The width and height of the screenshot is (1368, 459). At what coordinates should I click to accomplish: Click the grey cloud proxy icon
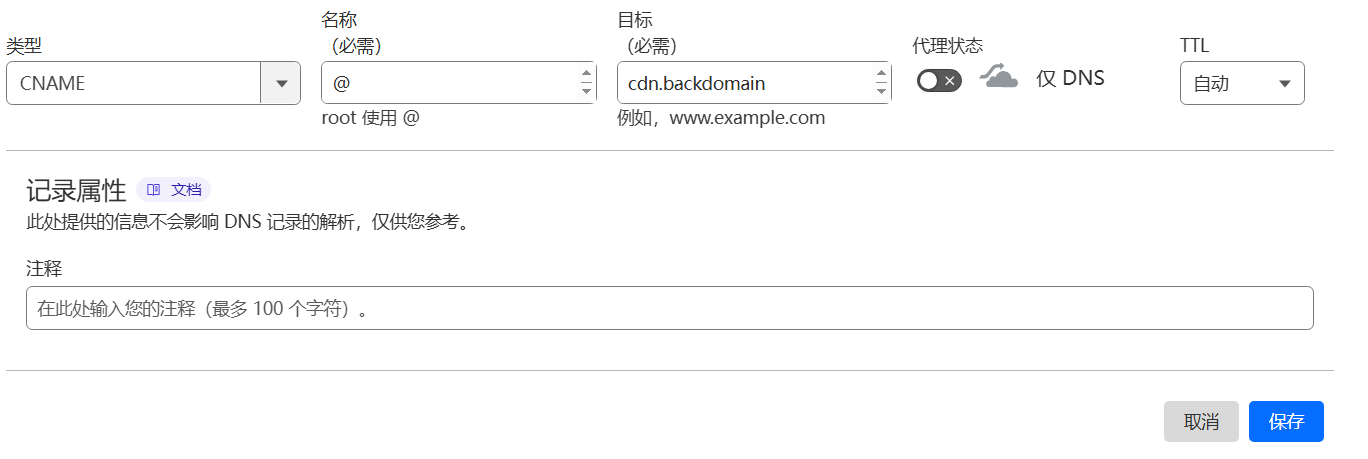click(998, 77)
